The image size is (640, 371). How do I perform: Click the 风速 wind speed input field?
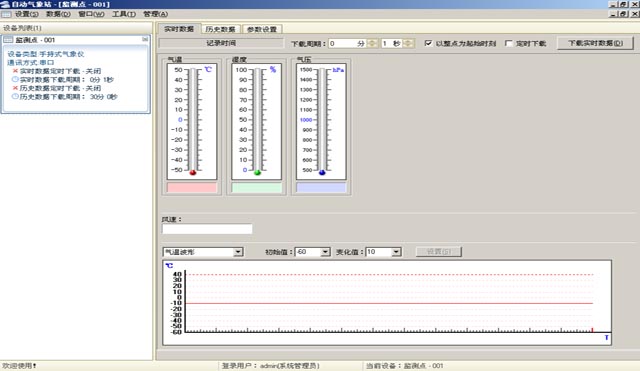pyautogui.click(x=207, y=229)
